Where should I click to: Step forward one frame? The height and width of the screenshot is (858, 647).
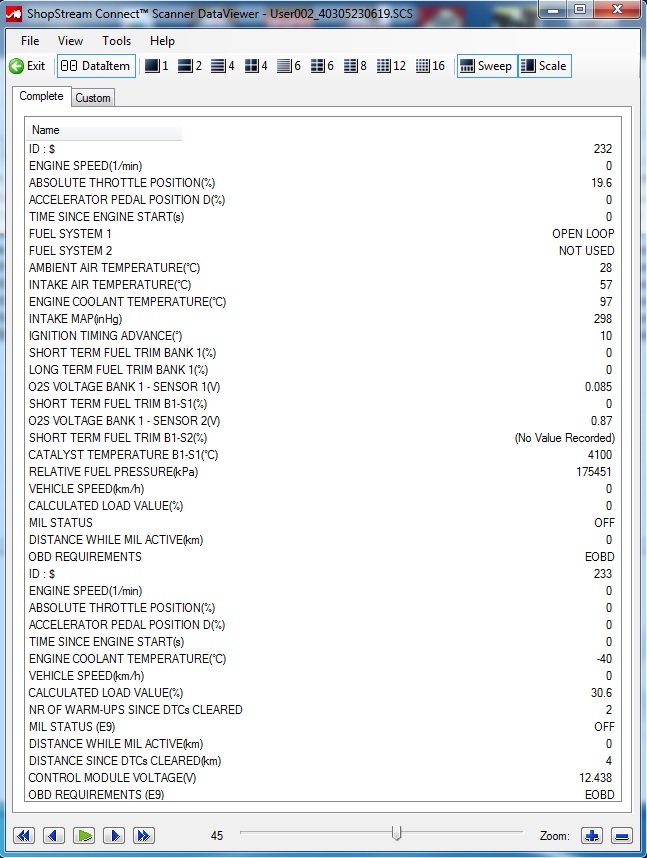pyautogui.click(x=114, y=835)
